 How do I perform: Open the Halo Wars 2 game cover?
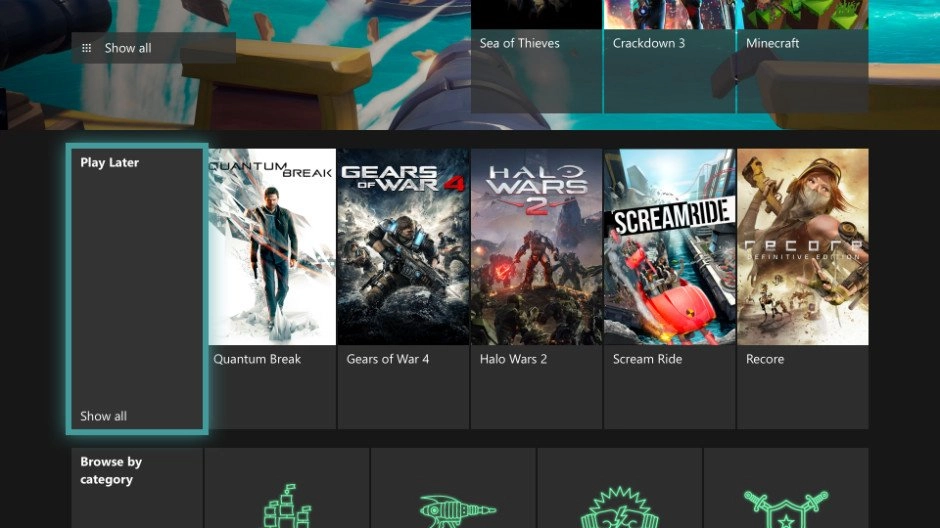(537, 247)
